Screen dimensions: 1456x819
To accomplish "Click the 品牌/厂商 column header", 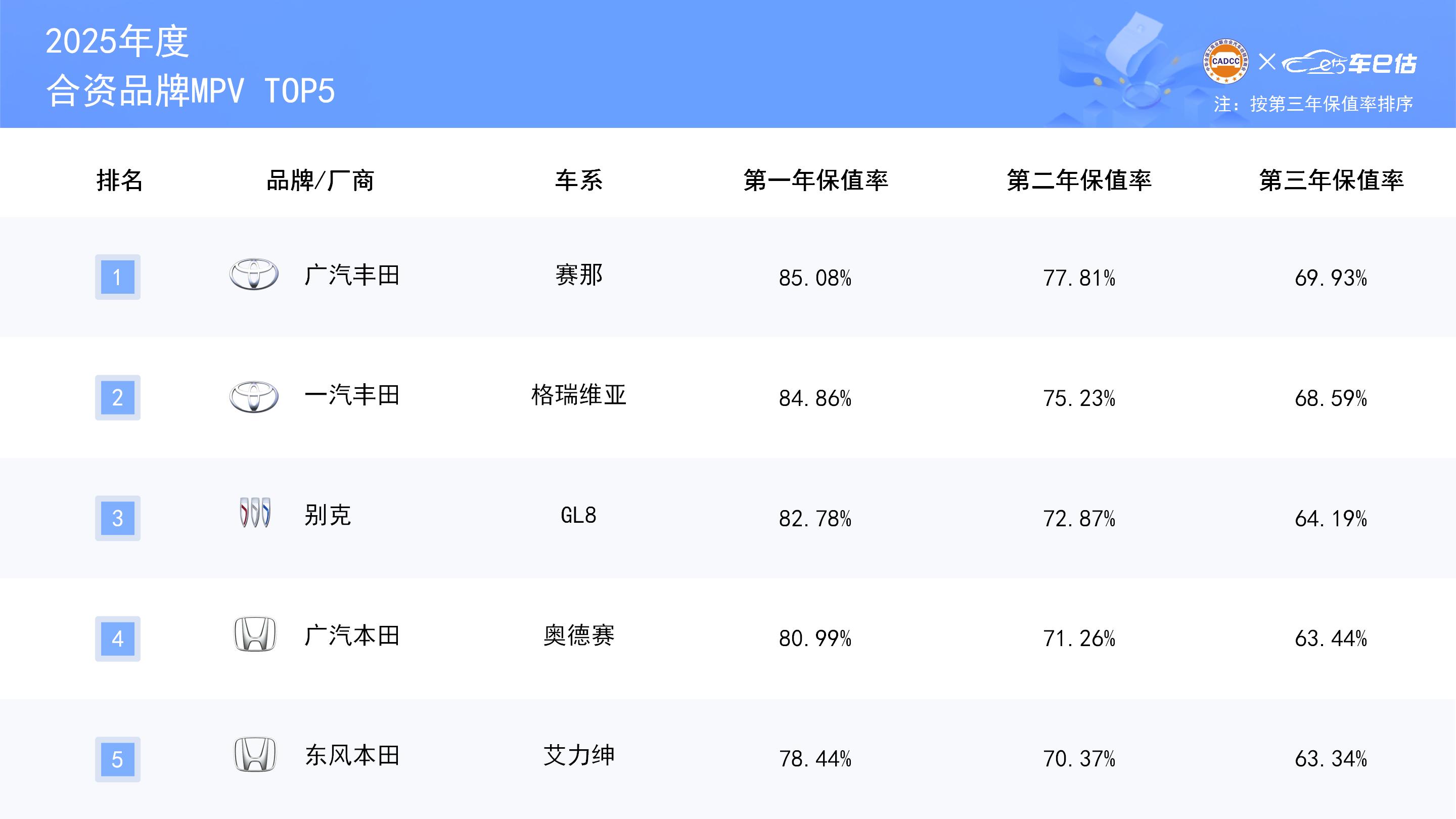I will (320, 180).
